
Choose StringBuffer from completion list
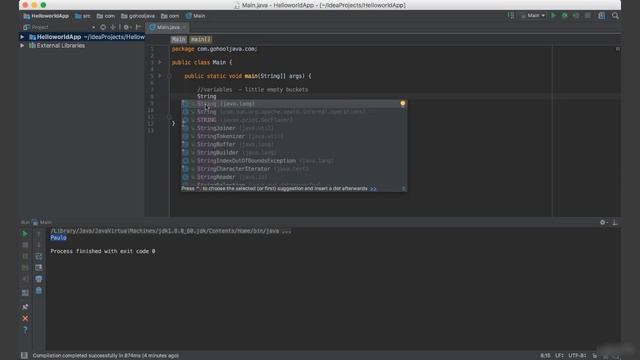click(x=294, y=144)
